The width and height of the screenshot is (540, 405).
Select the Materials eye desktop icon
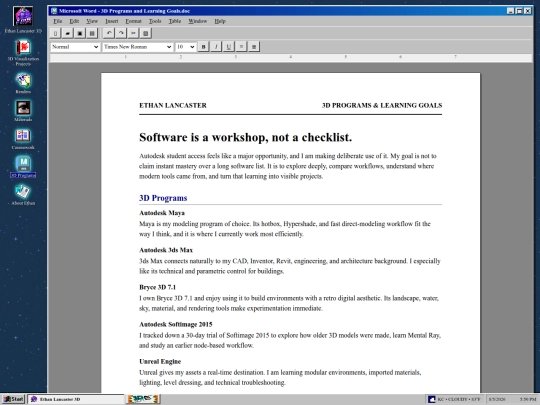click(x=23, y=111)
